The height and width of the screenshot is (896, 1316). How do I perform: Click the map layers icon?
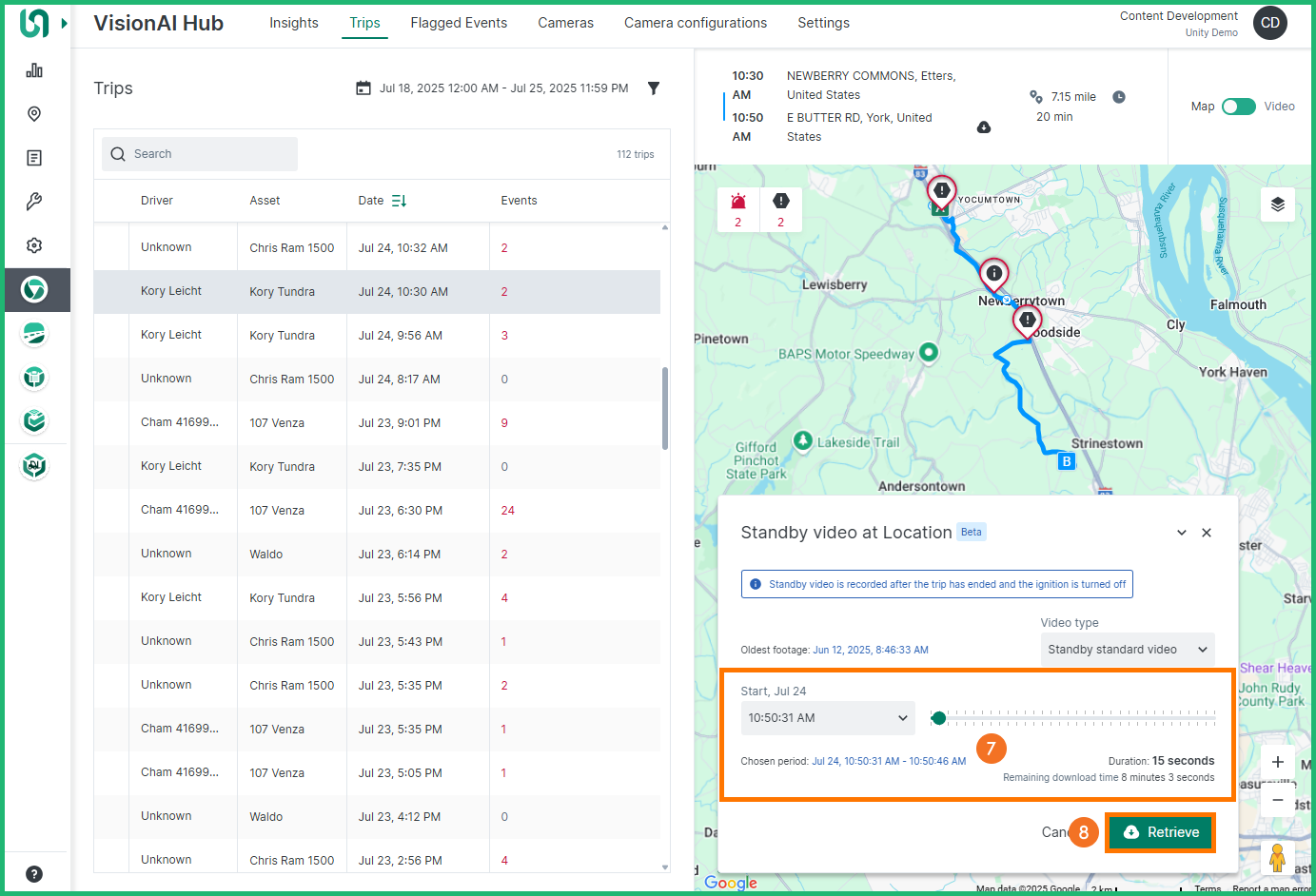(x=1277, y=204)
